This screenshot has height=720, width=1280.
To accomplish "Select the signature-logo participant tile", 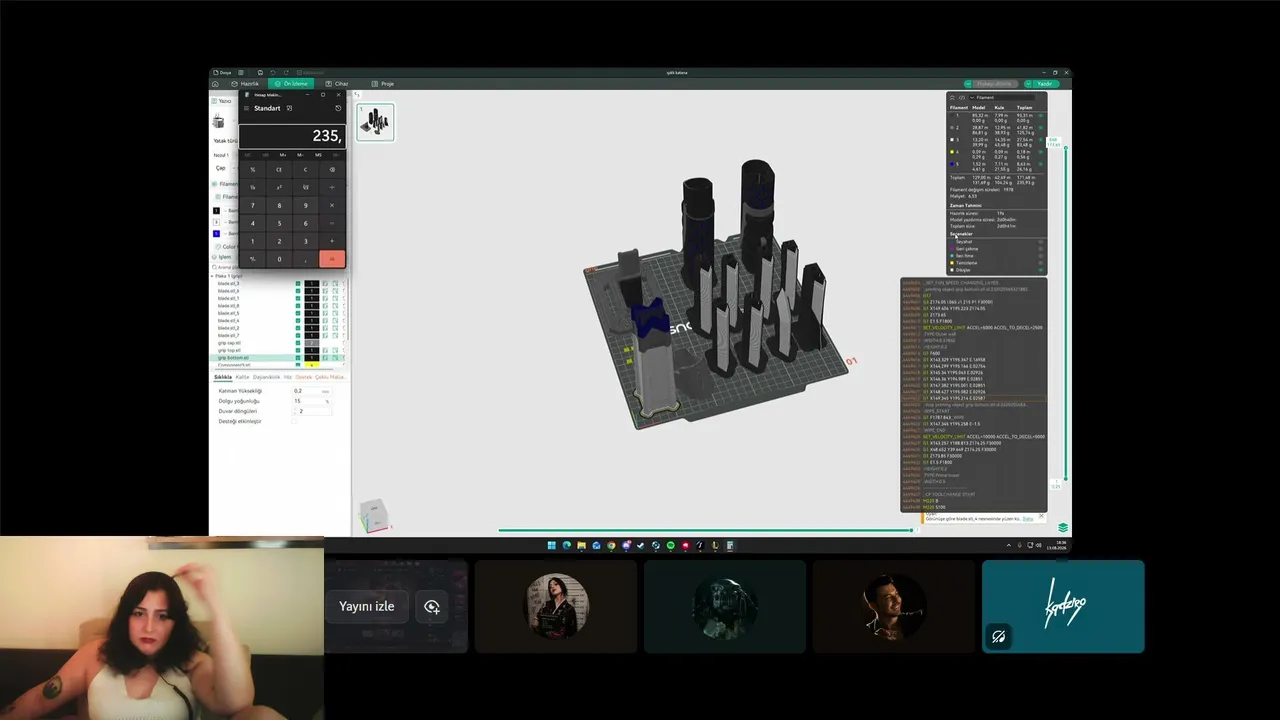I will [1063, 606].
